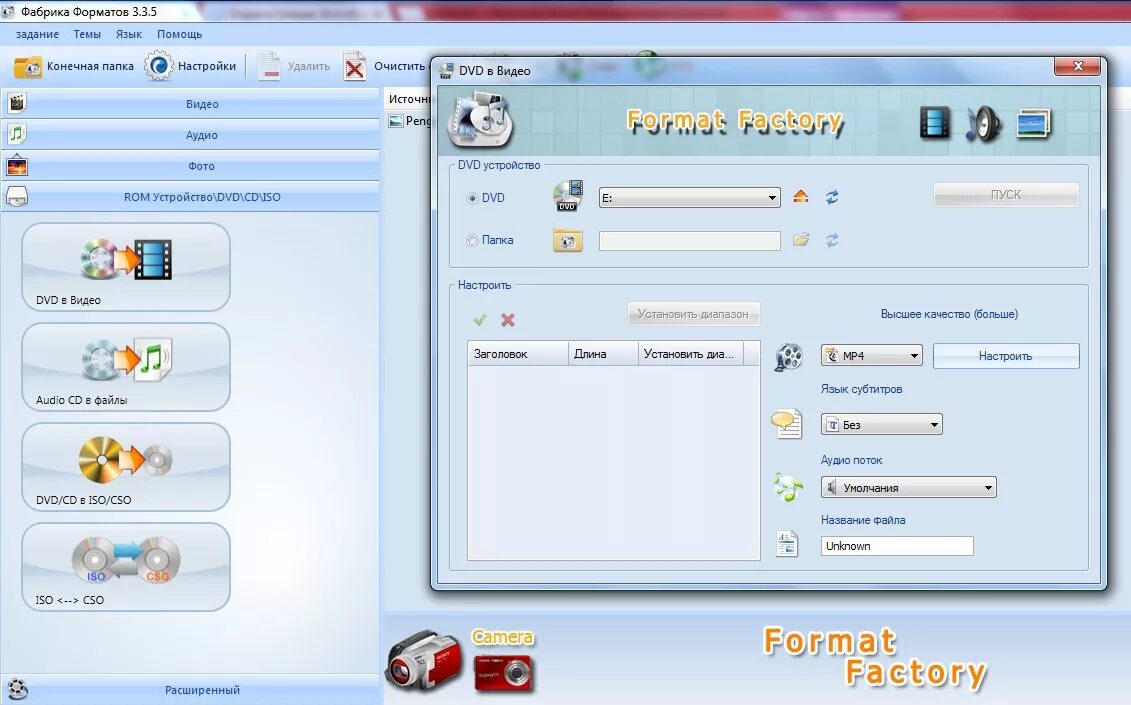Image resolution: width=1131 pixels, height=705 pixels.
Task: Click the DVD disc icon next to drive selector
Action: (x=568, y=196)
